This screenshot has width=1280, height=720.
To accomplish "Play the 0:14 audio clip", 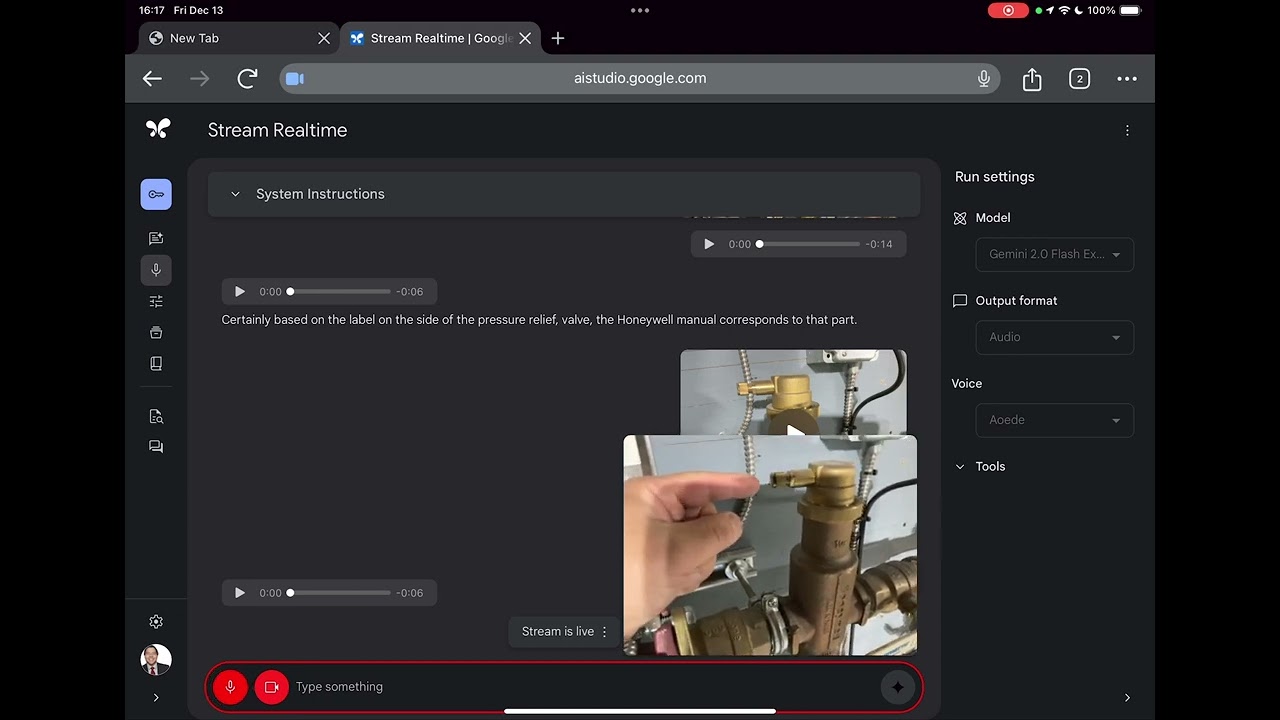I will pos(709,244).
